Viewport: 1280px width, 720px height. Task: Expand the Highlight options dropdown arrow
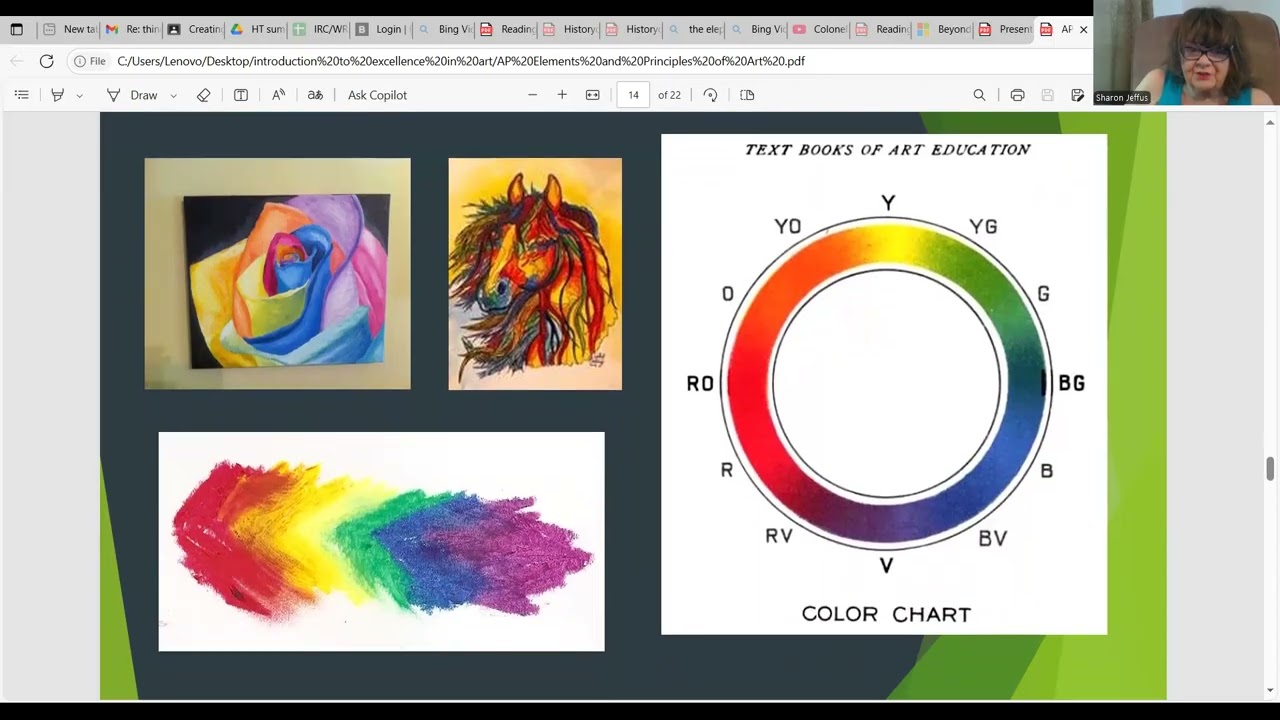click(79, 95)
